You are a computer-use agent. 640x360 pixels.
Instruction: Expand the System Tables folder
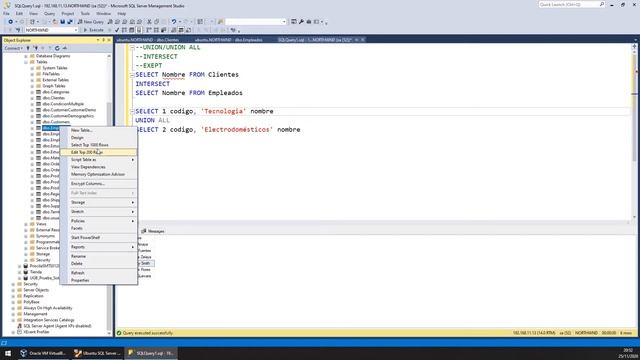pos(32,68)
